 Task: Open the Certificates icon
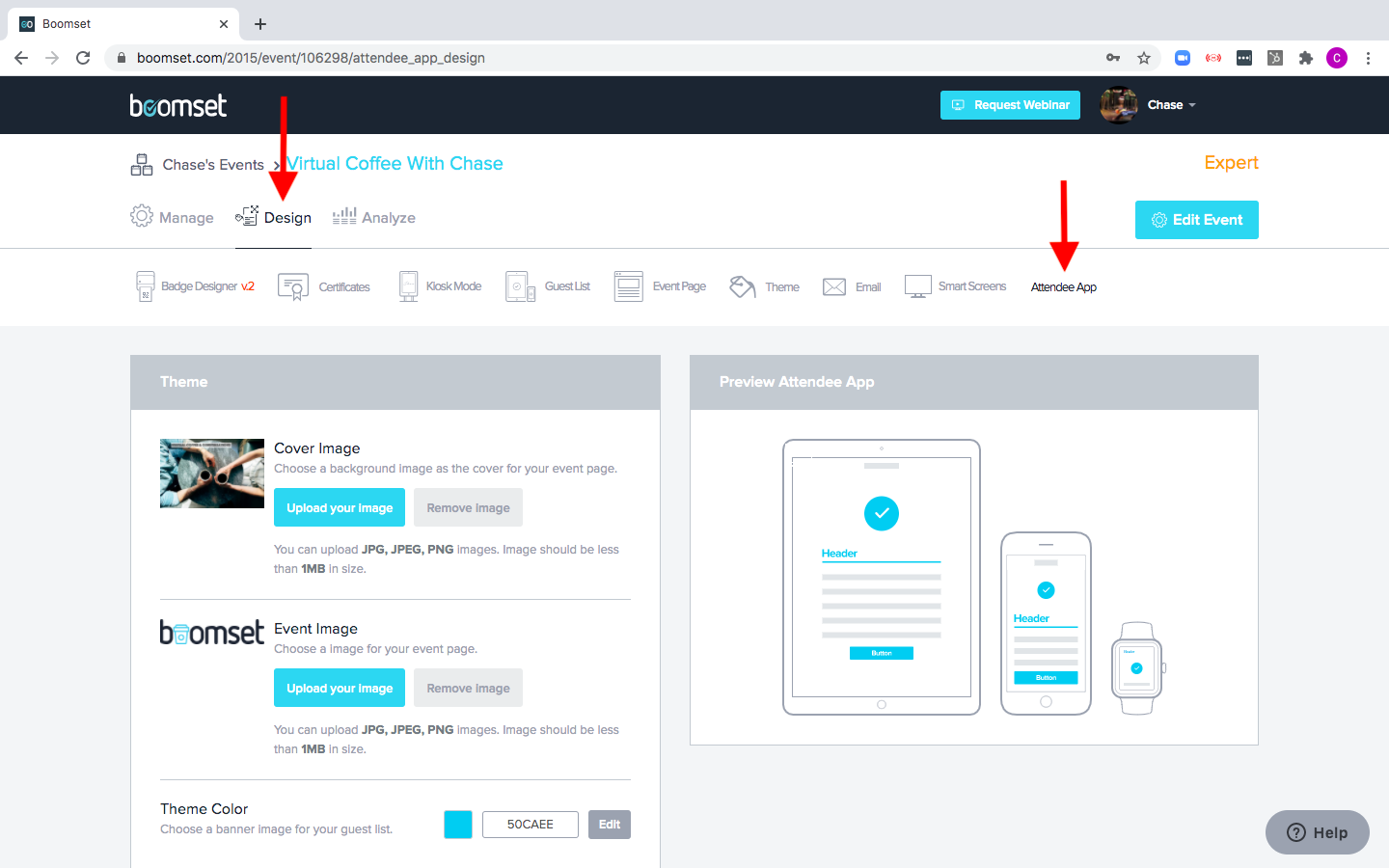pyautogui.click(x=293, y=286)
